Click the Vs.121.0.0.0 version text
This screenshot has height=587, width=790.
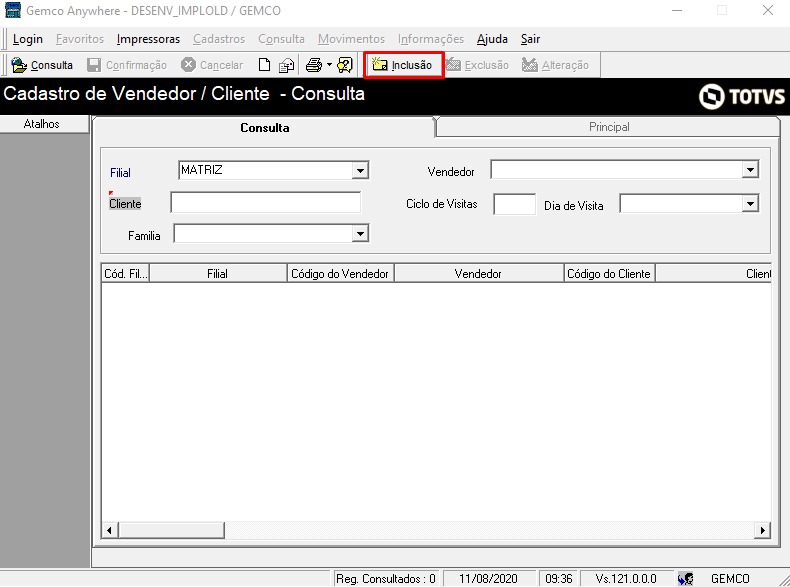pyautogui.click(x=626, y=578)
